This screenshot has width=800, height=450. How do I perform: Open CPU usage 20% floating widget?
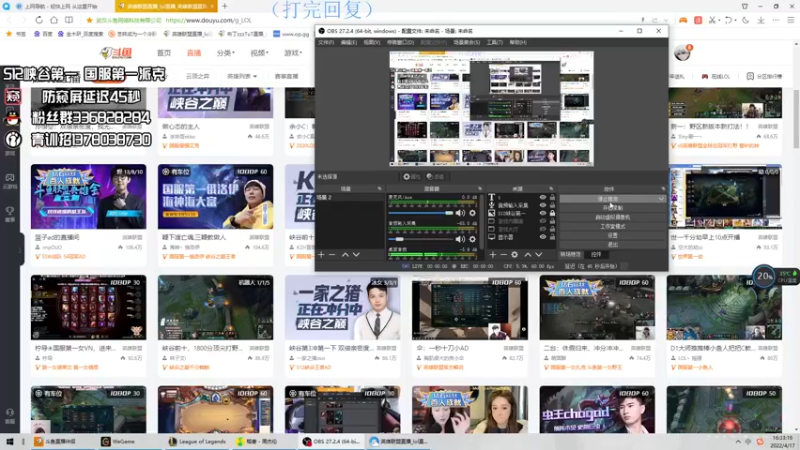[x=764, y=277]
